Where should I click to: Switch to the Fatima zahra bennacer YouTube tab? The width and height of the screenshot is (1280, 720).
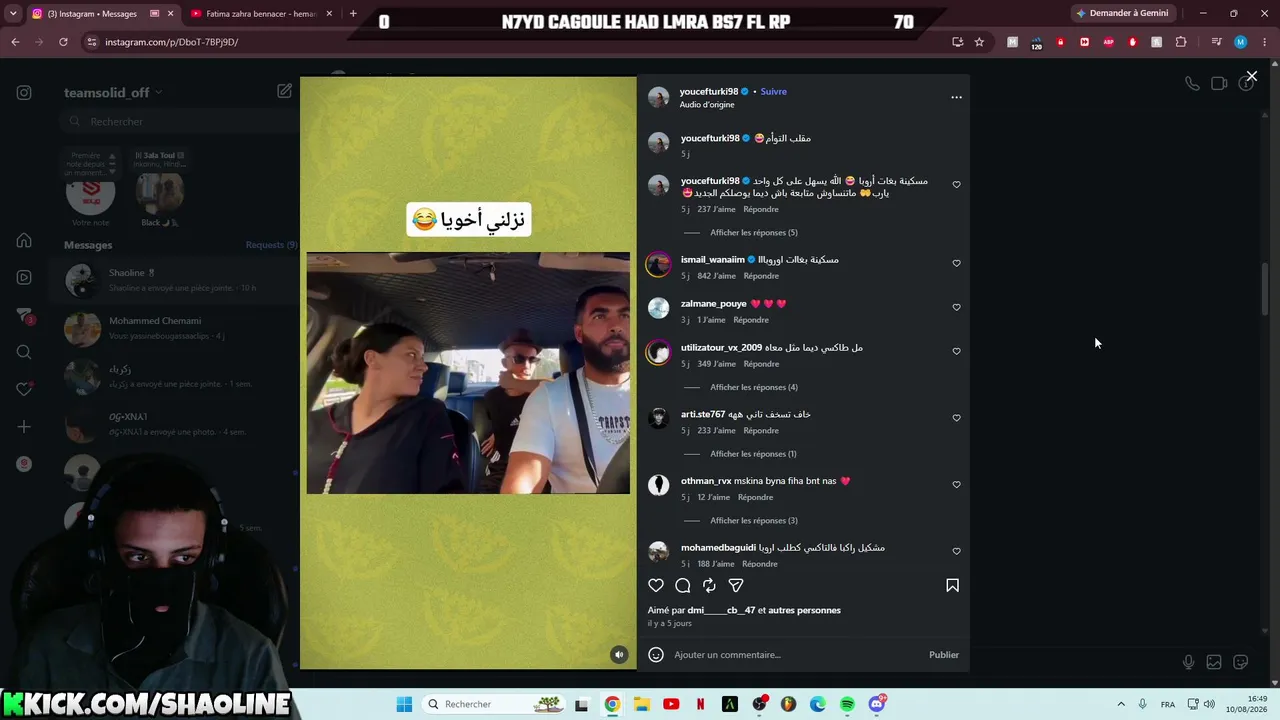pos(261,14)
